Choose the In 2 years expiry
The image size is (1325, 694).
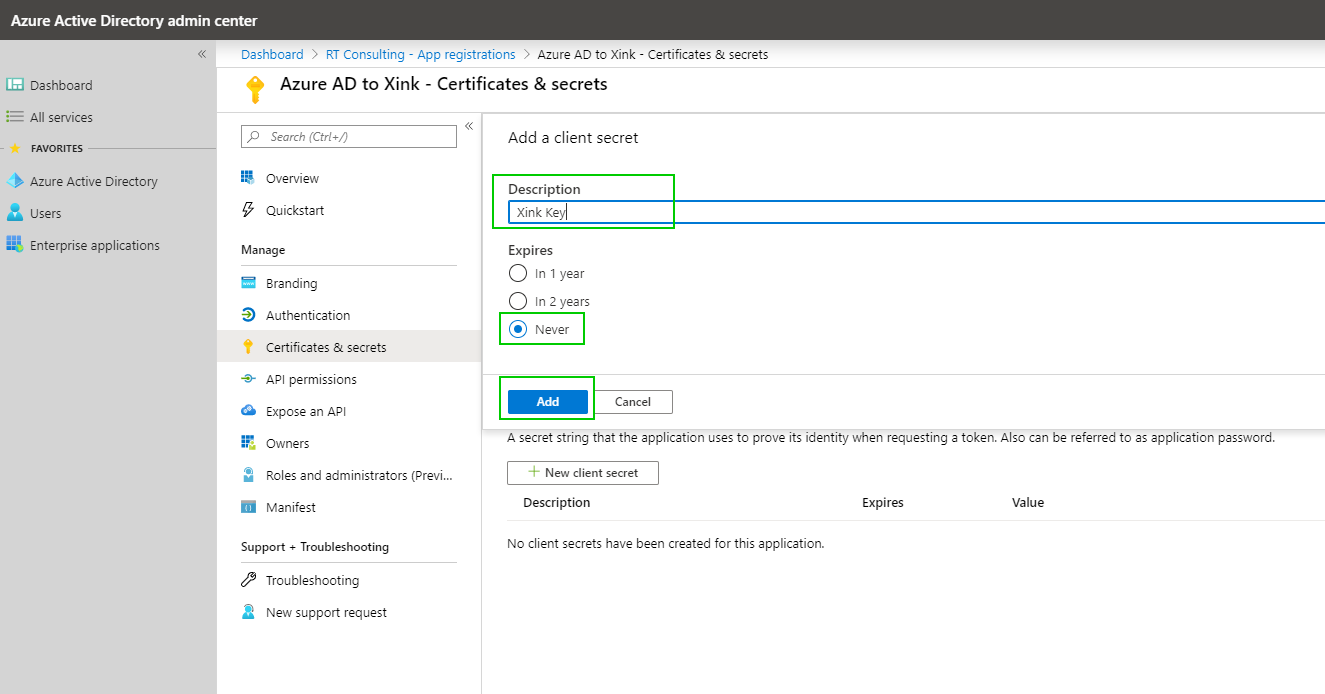coord(518,300)
